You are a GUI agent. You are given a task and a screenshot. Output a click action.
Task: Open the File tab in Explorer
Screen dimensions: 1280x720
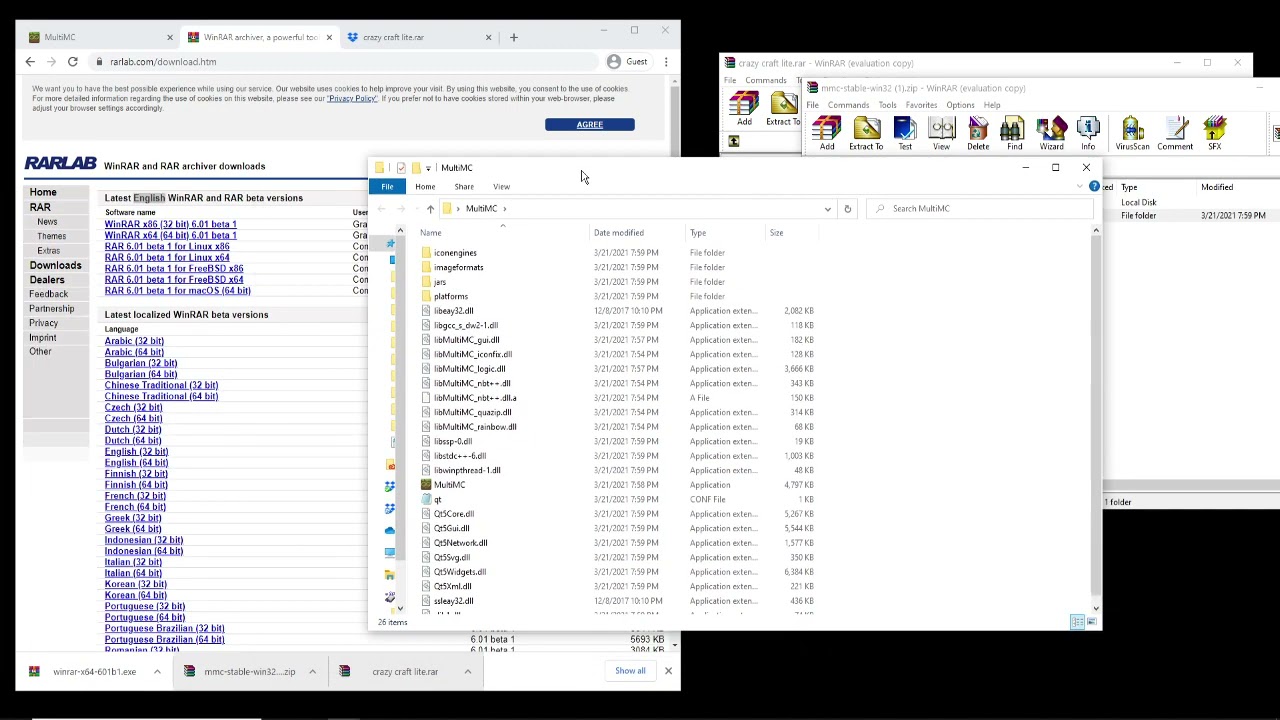coord(387,187)
